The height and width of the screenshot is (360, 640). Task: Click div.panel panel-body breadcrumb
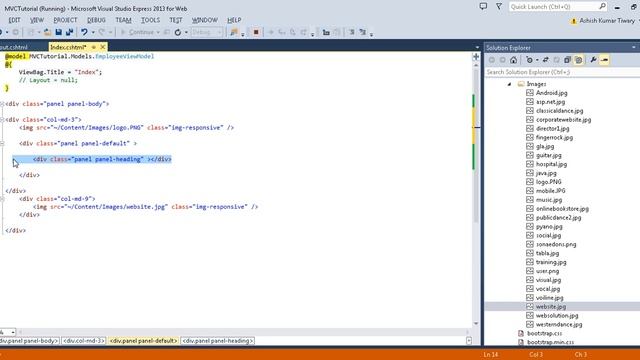(29, 341)
